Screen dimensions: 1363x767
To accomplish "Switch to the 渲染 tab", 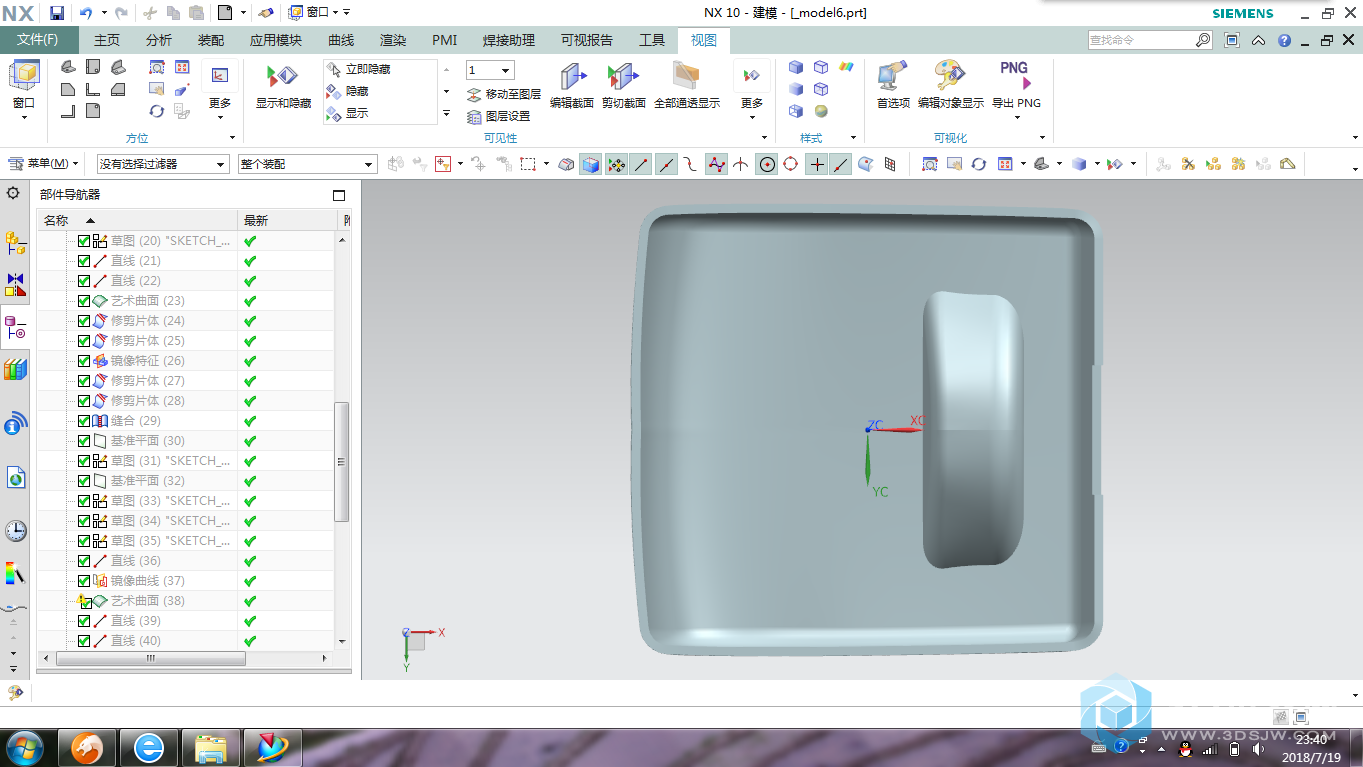I will click(393, 40).
